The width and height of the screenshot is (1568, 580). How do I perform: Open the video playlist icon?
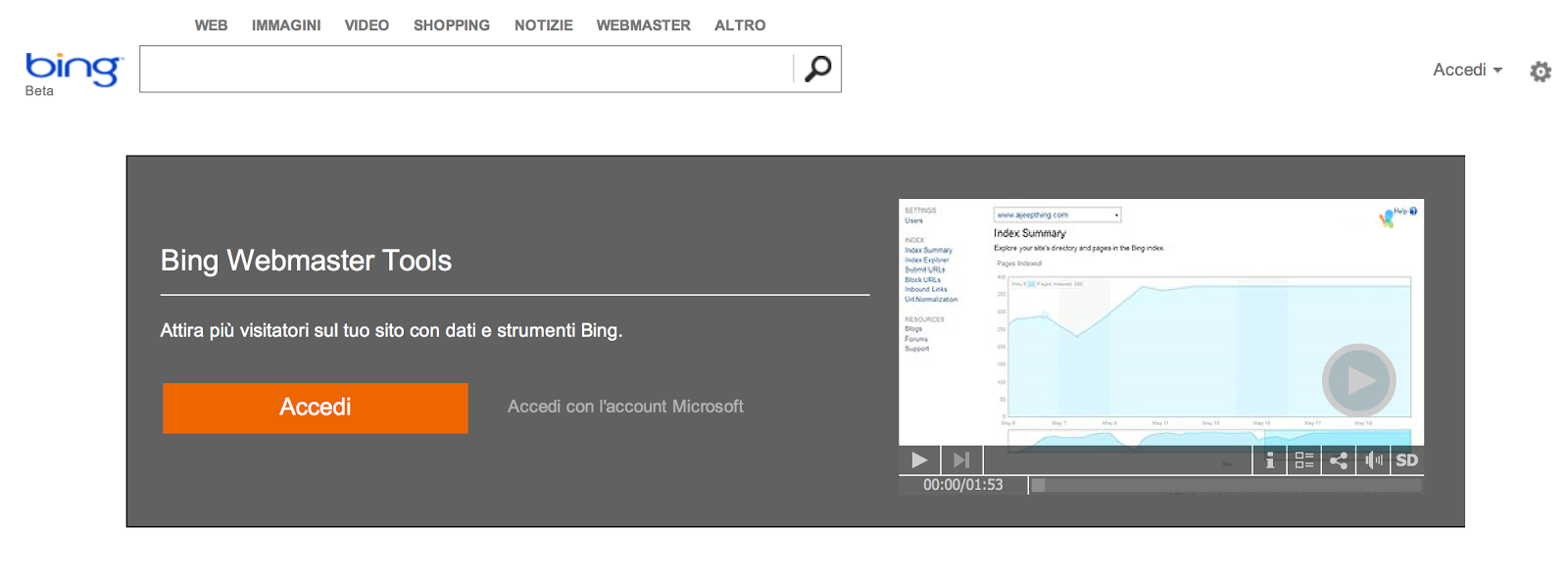[x=1303, y=459]
